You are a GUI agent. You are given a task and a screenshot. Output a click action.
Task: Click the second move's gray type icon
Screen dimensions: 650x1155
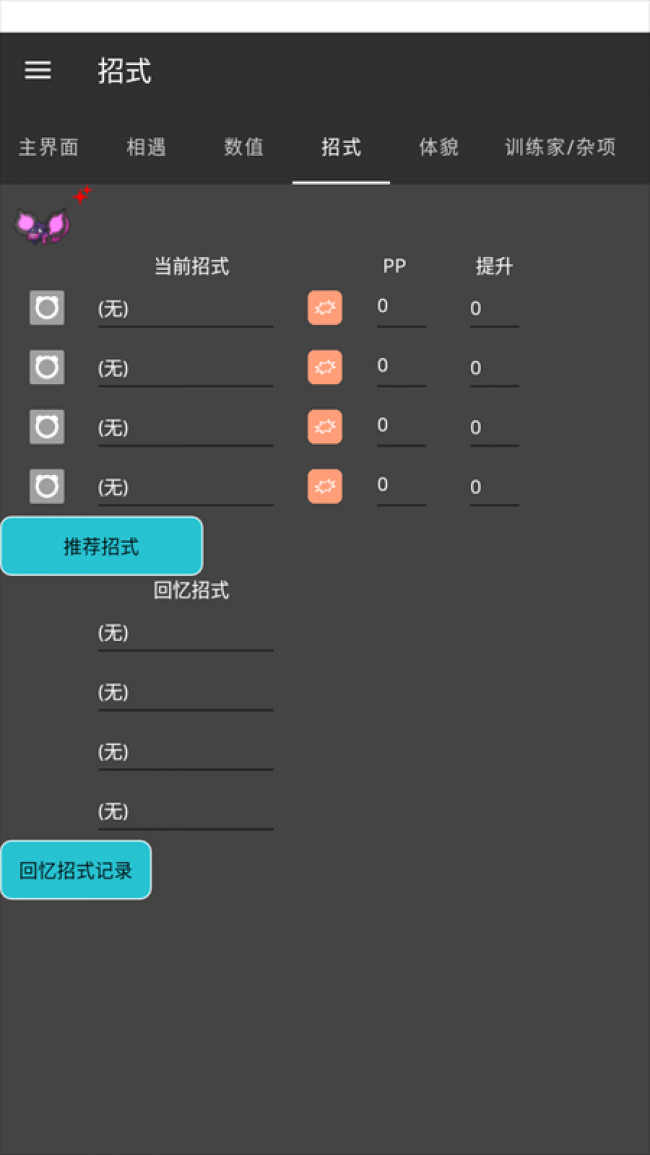pos(47,368)
